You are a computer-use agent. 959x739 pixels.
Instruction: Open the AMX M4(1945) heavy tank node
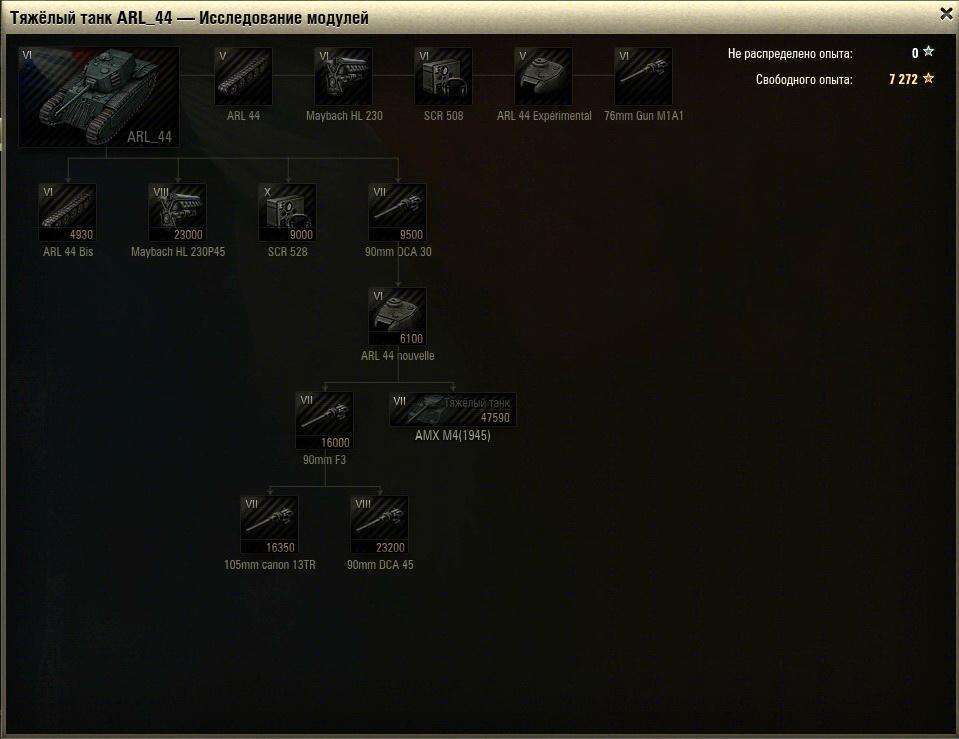pyautogui.click(x=453, y=409)
